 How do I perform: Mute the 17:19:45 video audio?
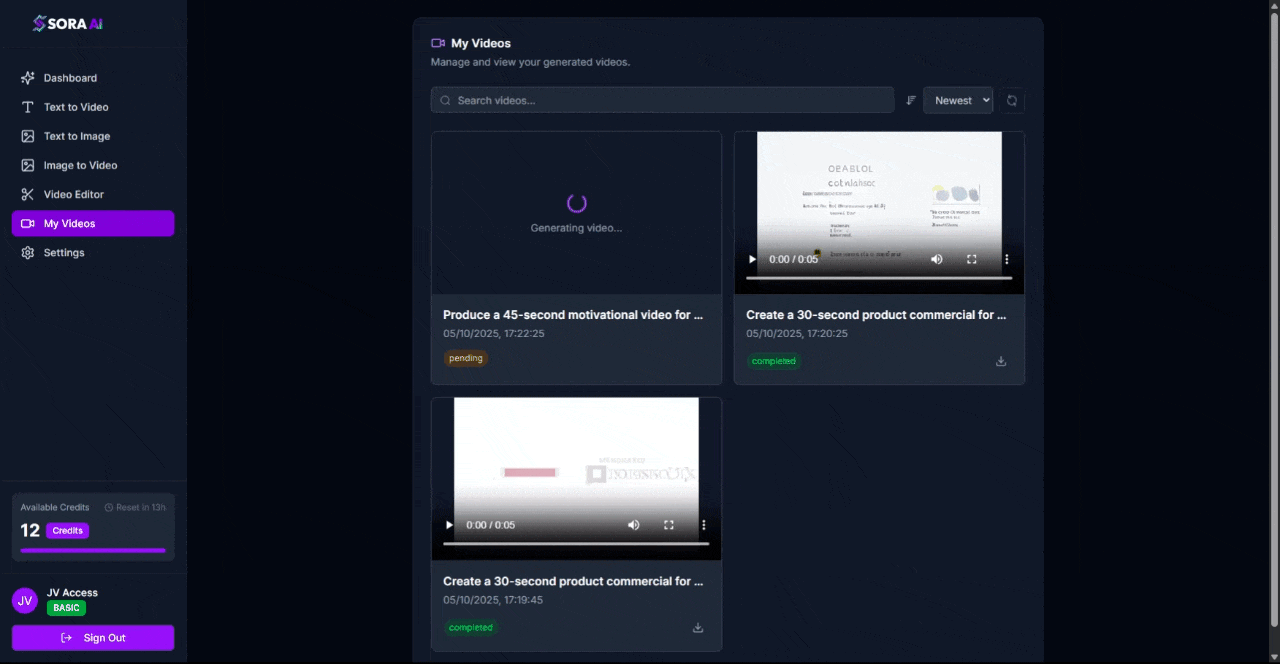pyautogui.click(x=634, y=525)
